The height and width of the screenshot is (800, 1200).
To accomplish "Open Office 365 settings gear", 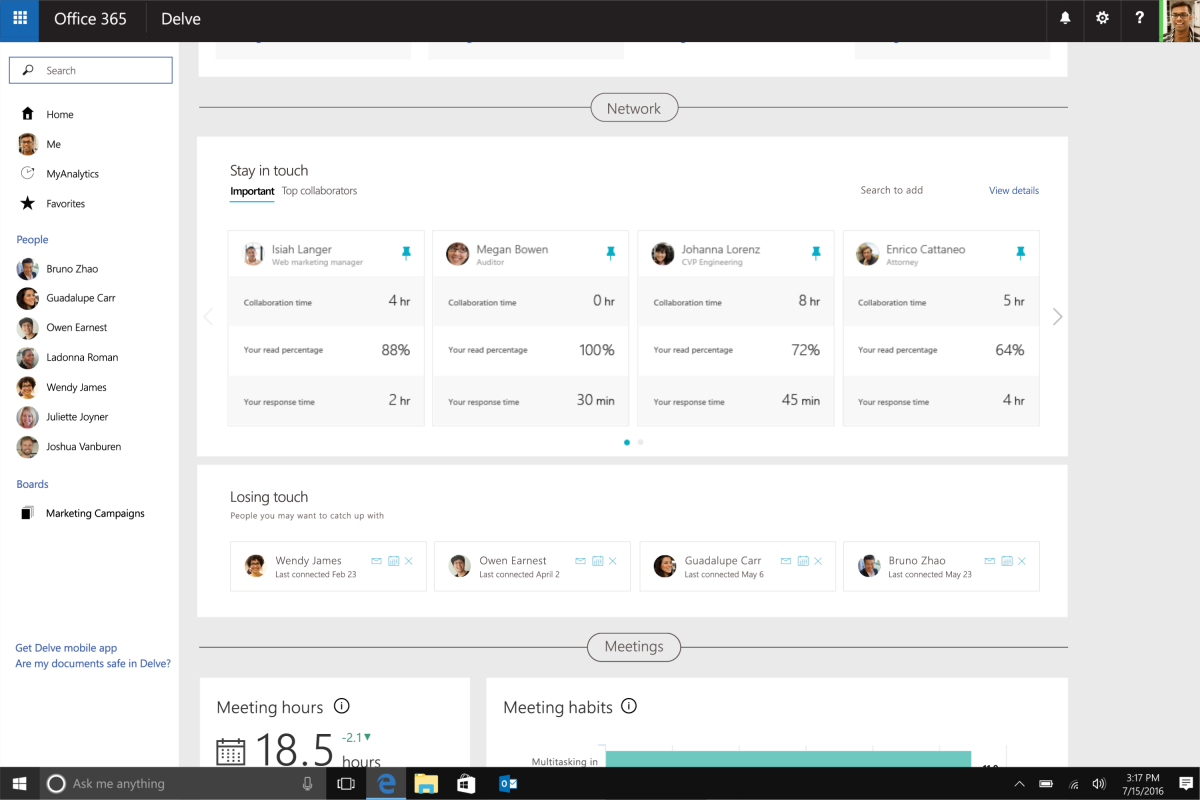I will pos(1102,19).
